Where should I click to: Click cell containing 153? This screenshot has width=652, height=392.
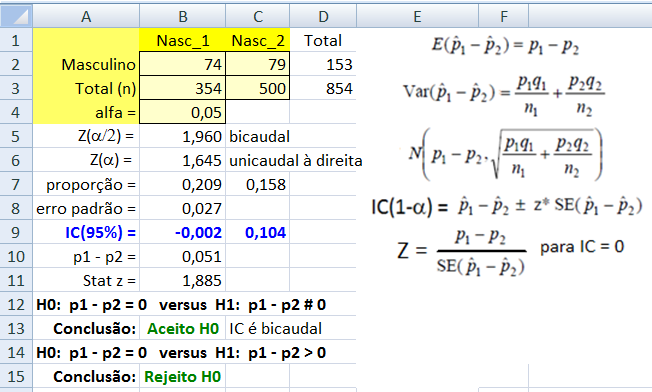[x=323, y=64]
